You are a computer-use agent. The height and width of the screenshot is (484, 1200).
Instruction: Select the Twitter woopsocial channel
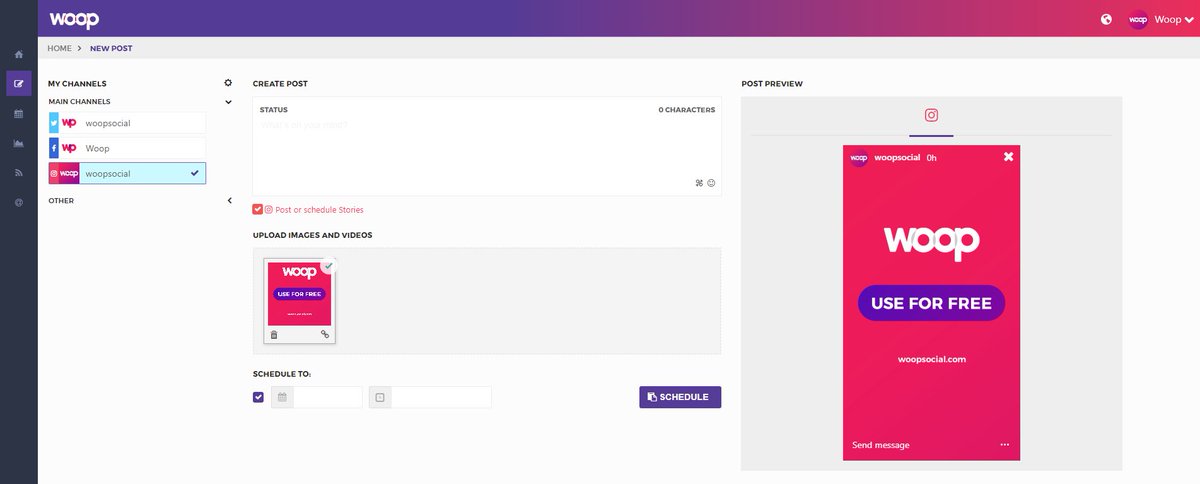(x=127, y=123)
